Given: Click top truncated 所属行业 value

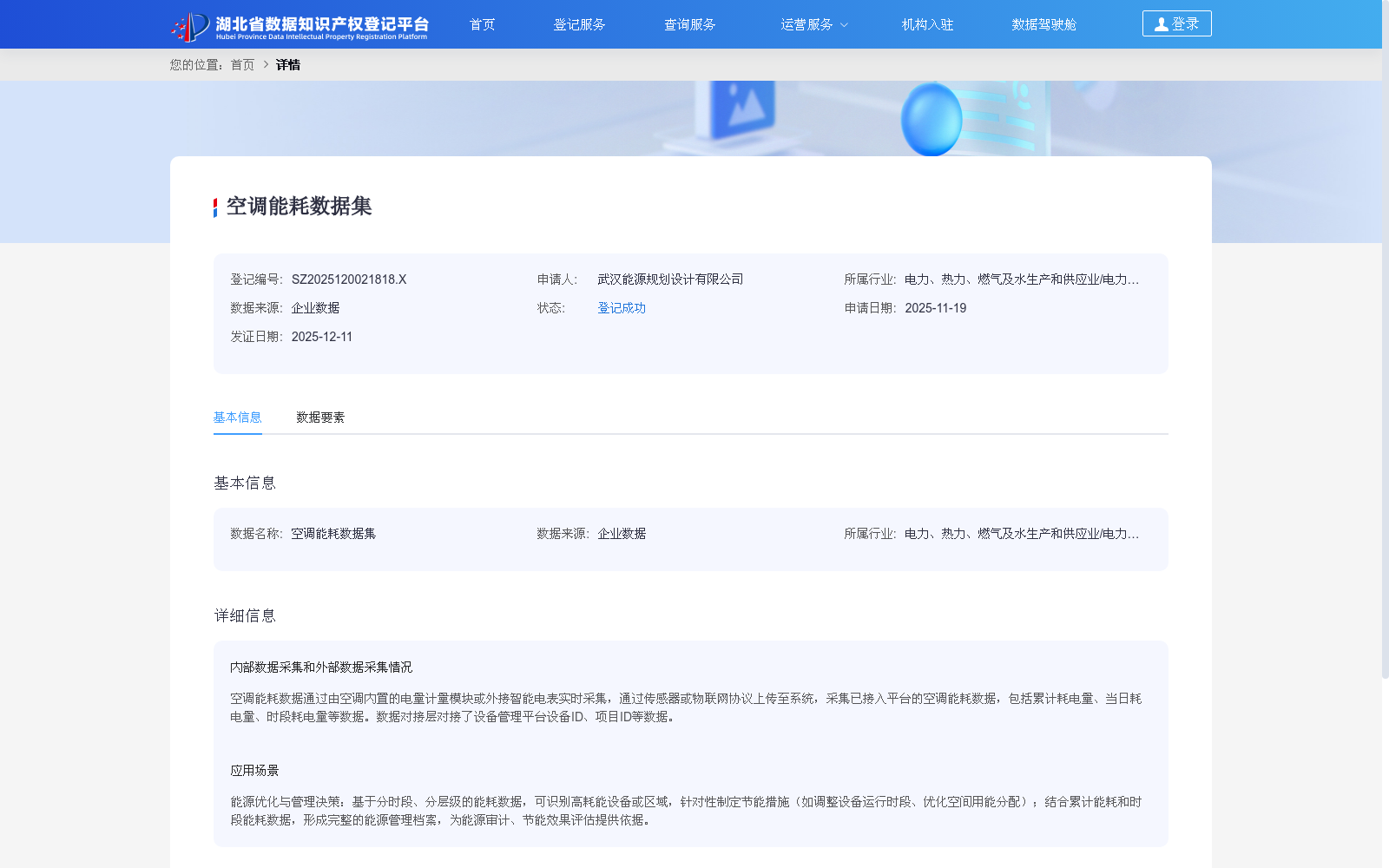Looking at the screenshot, I should click(x=1022, y=279).
